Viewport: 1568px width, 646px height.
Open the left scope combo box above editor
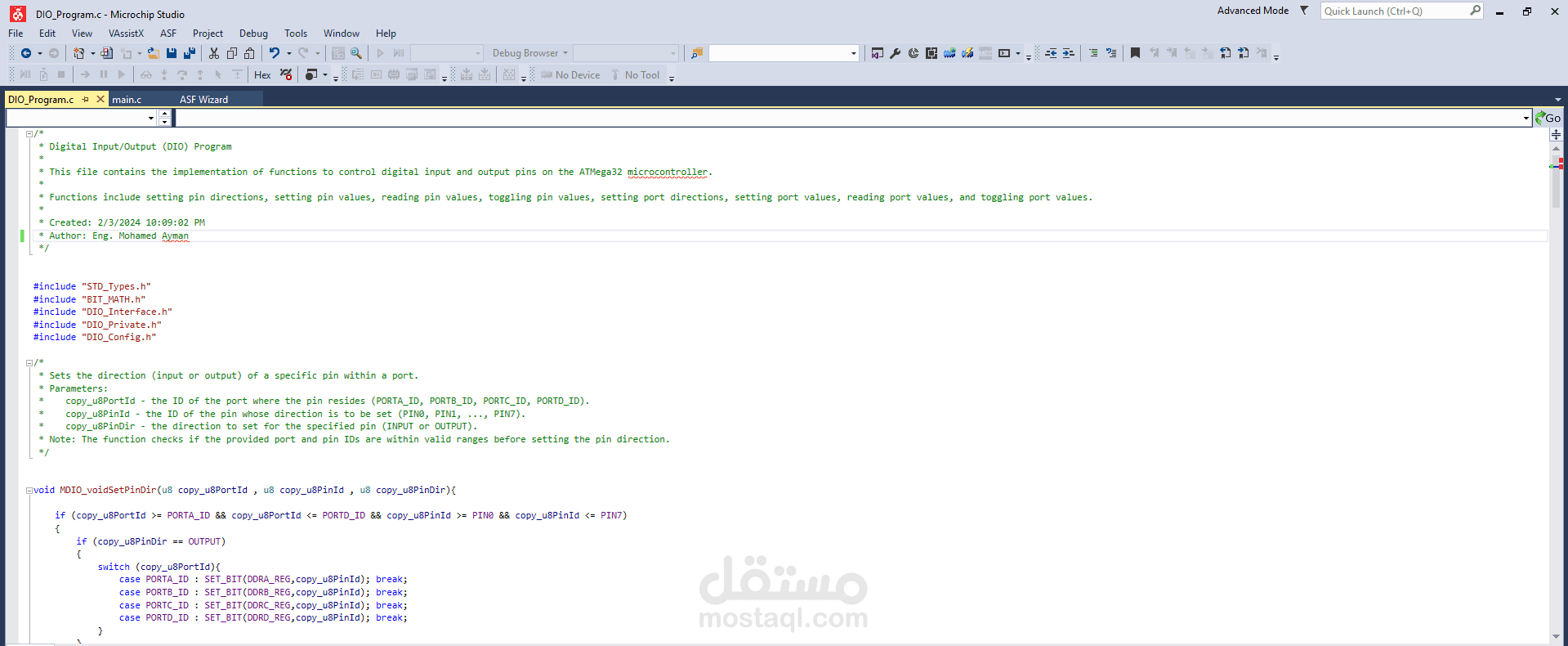click(x=81, y=118)
